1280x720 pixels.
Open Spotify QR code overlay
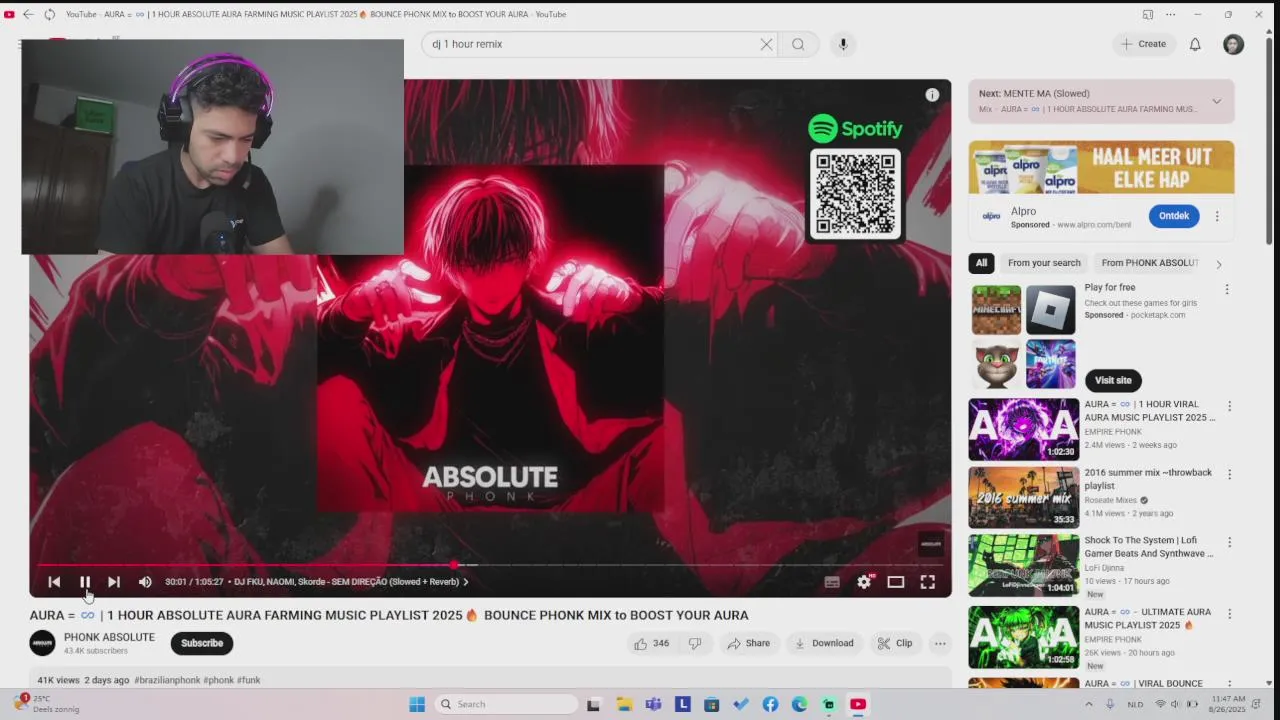click(856, 194)
